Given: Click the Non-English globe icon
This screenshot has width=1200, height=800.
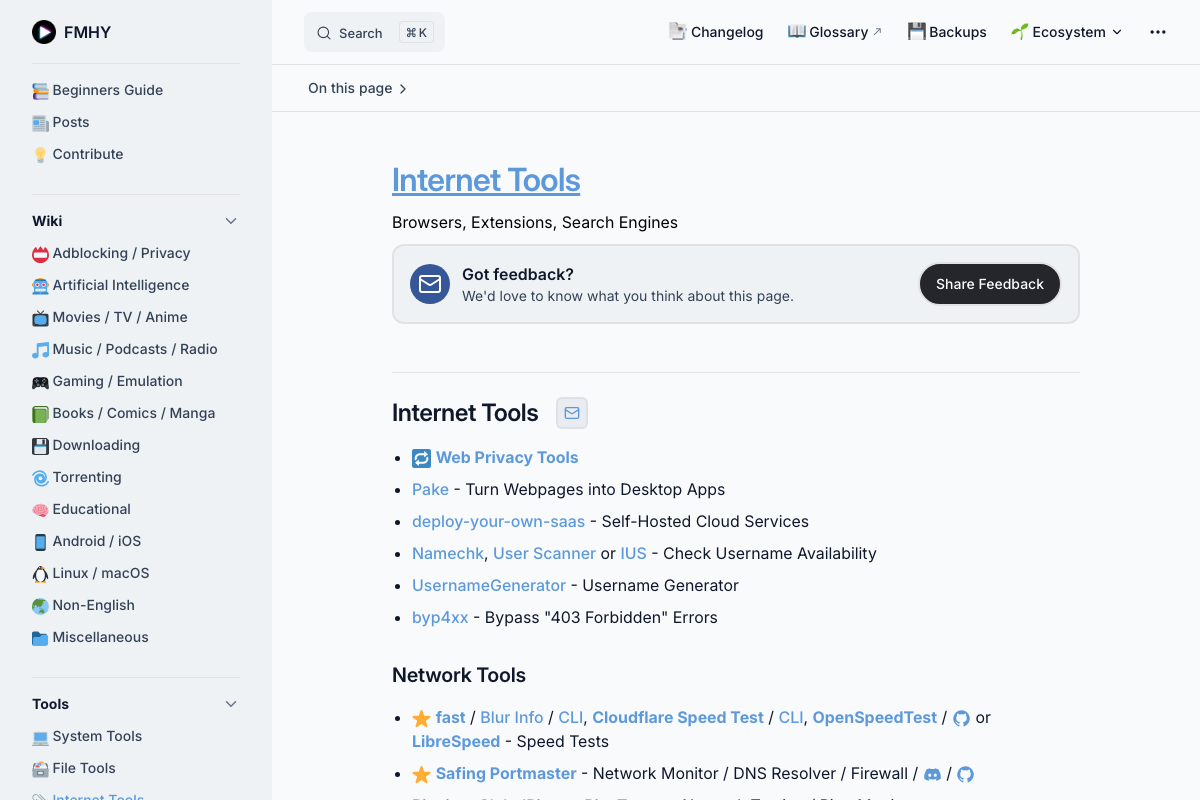Looking at the screenshot, I should (40, 606).
